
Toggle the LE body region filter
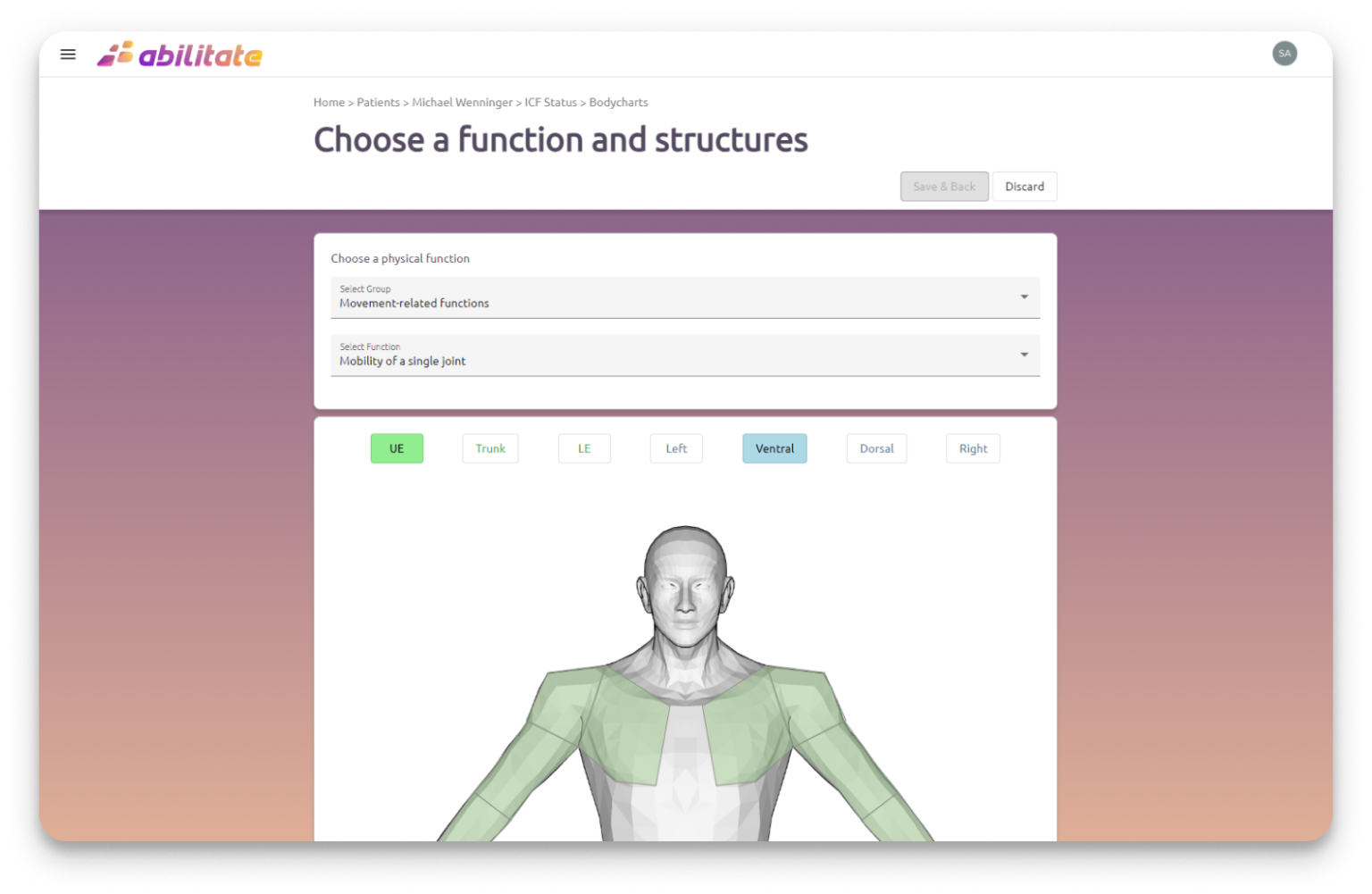click(584, 448)
